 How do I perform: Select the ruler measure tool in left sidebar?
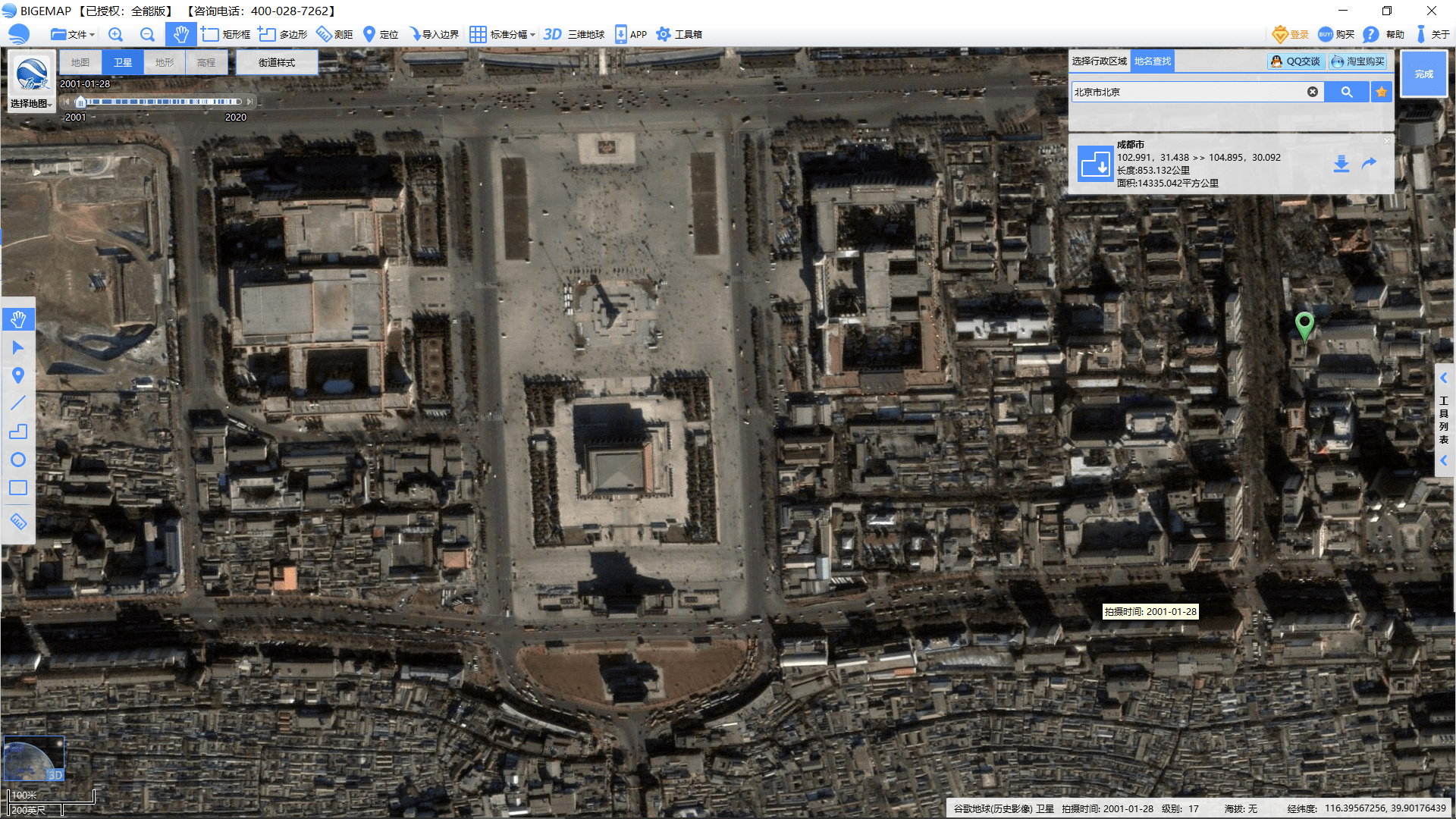(18, 522)
